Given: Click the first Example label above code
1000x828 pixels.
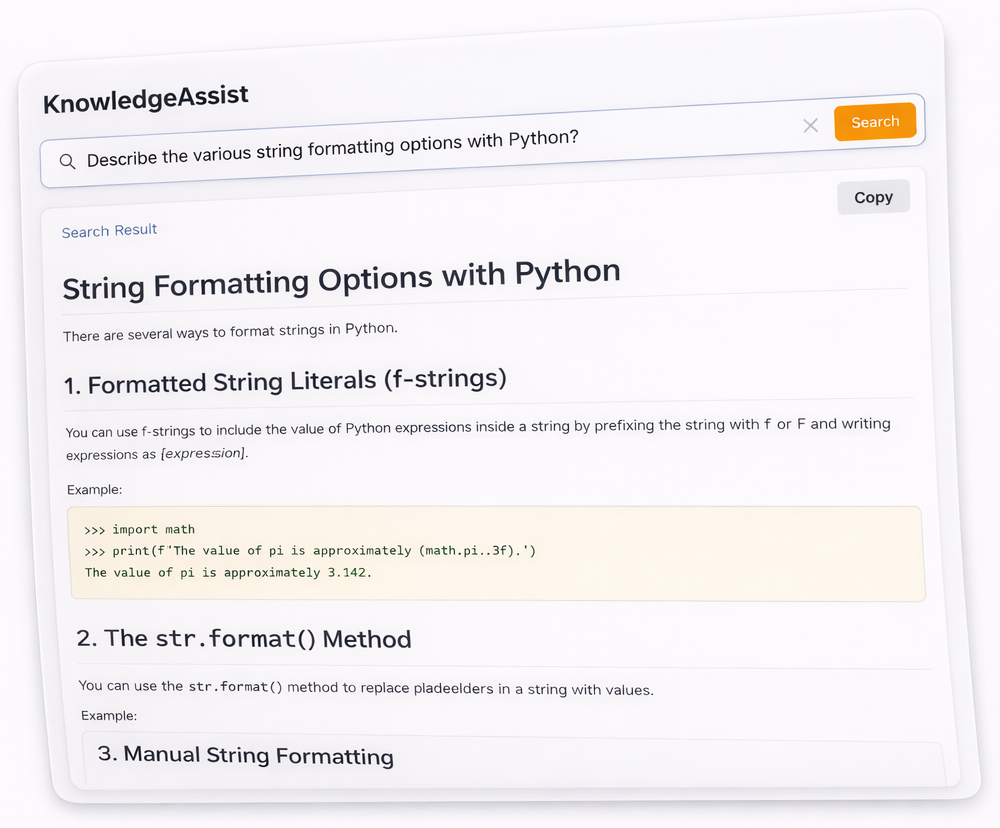Looking at the screenshot, I should pyautogui.click(x=94, y=490).
